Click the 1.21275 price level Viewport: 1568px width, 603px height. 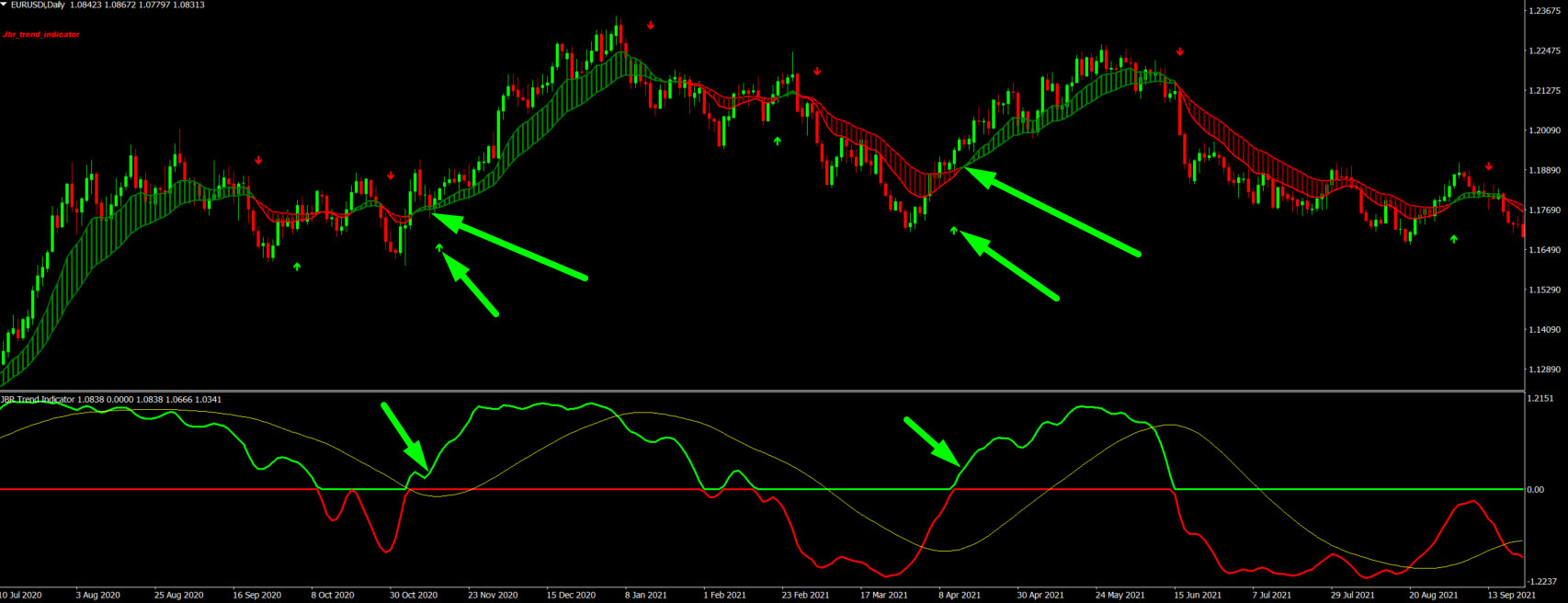click(1544, 90)
